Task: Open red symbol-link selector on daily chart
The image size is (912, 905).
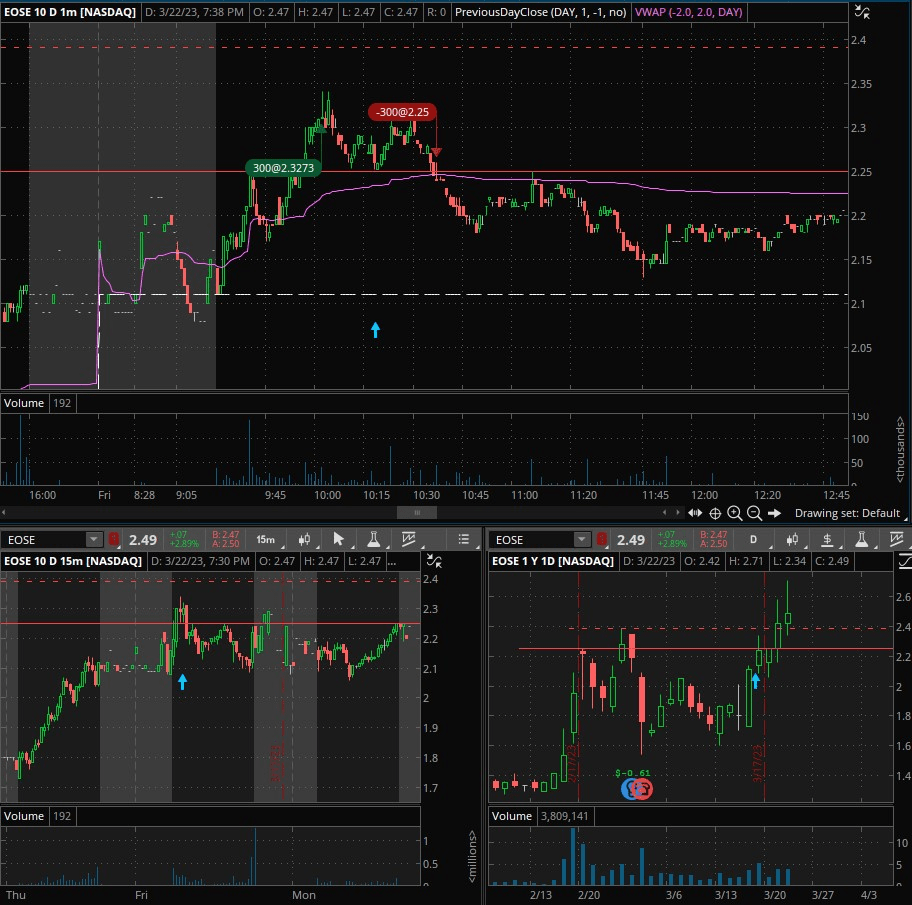Action: pos(602,540)
